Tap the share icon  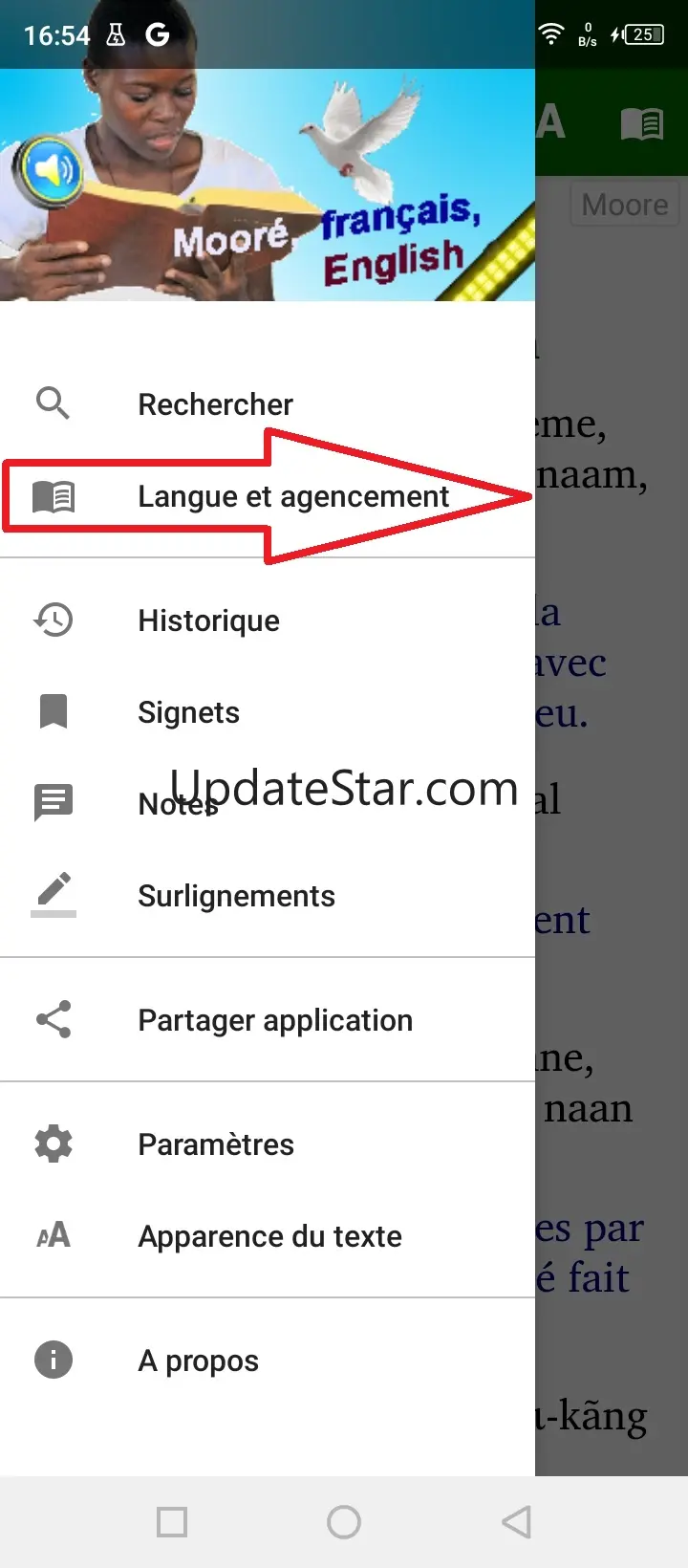click(x=54, y=1019)
